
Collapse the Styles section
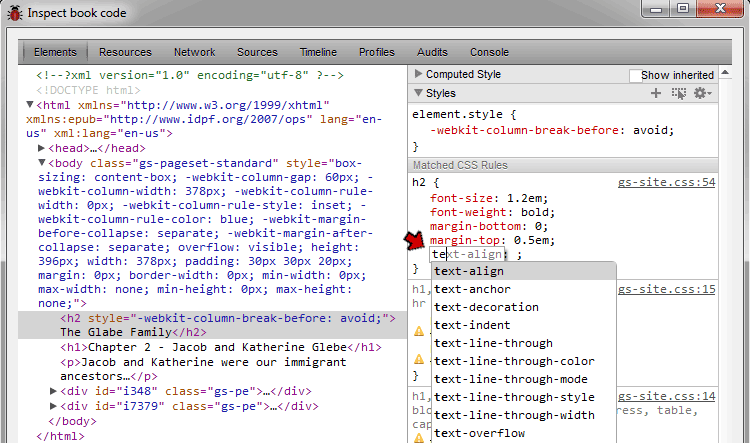pos(419,93)
